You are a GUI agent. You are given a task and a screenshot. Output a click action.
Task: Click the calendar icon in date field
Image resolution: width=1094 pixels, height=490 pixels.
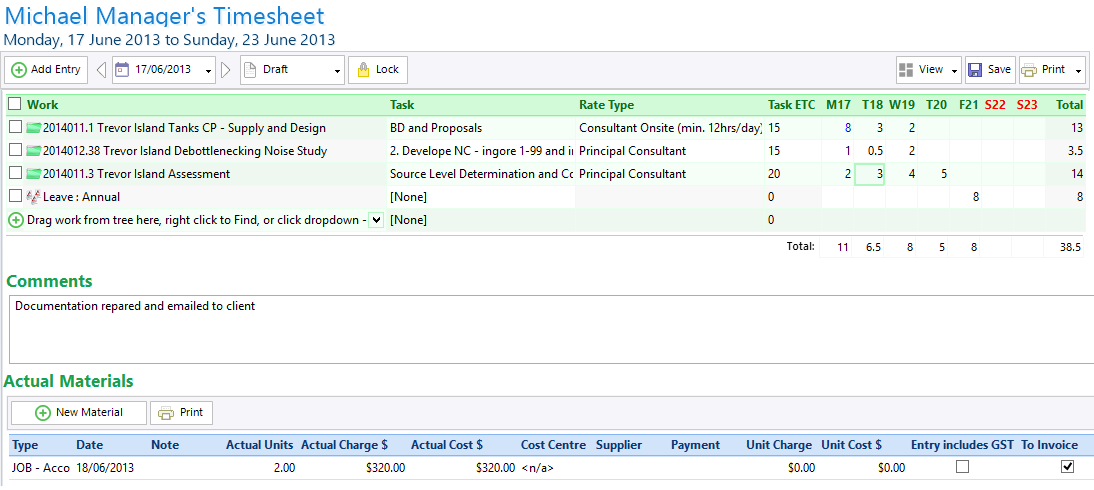point(122,70)
